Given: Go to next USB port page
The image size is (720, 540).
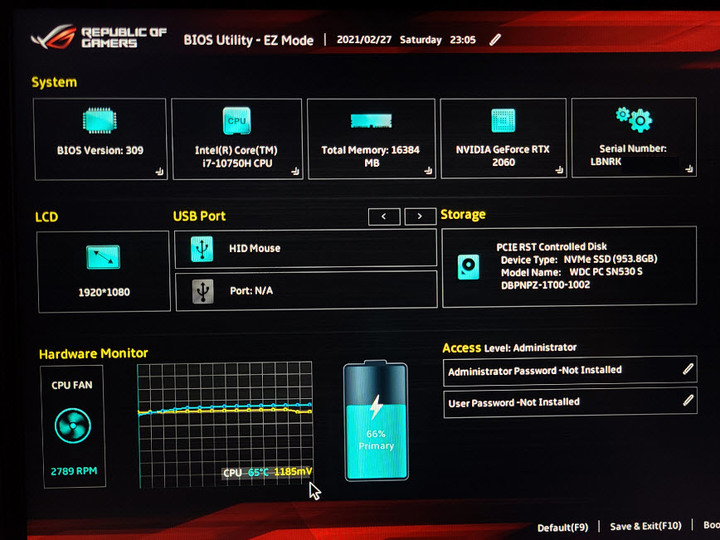Looking at the screenshot, I should click(420, 216).
